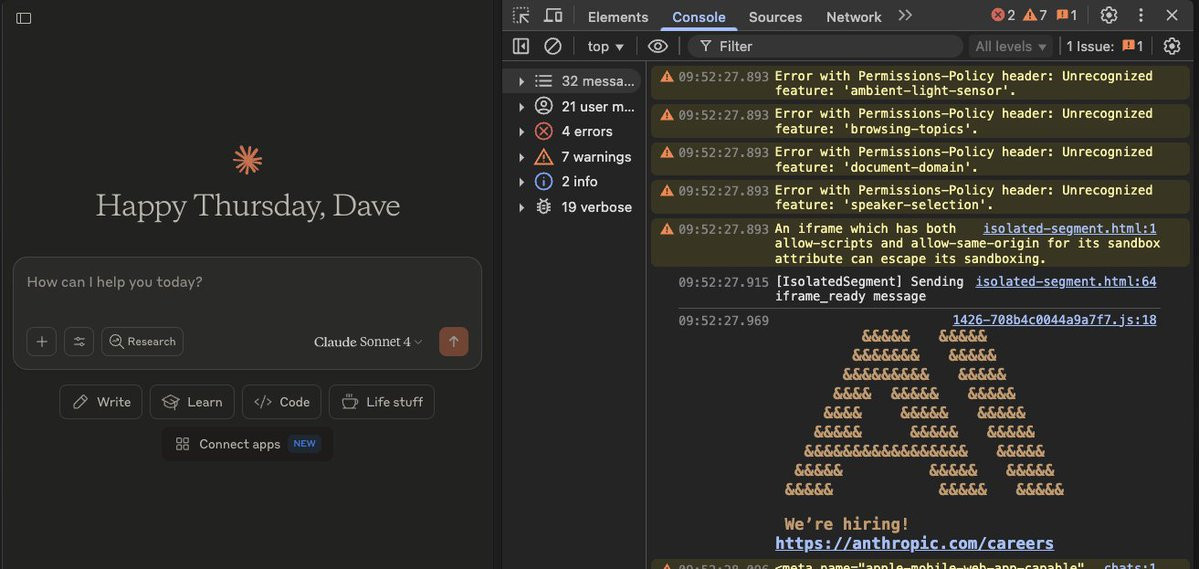The height and width of the screenshot is (569, 1199).
Task: Expand the 32 messages group
Action: 522,81
